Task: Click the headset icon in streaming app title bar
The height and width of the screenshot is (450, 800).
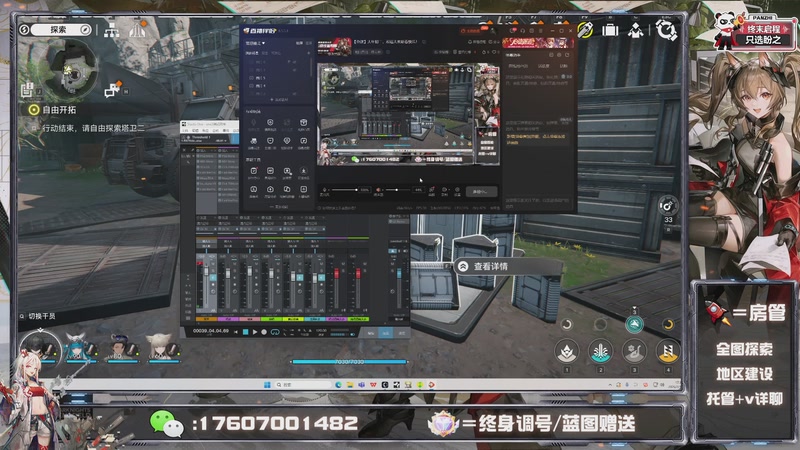Action: [523, 31]
